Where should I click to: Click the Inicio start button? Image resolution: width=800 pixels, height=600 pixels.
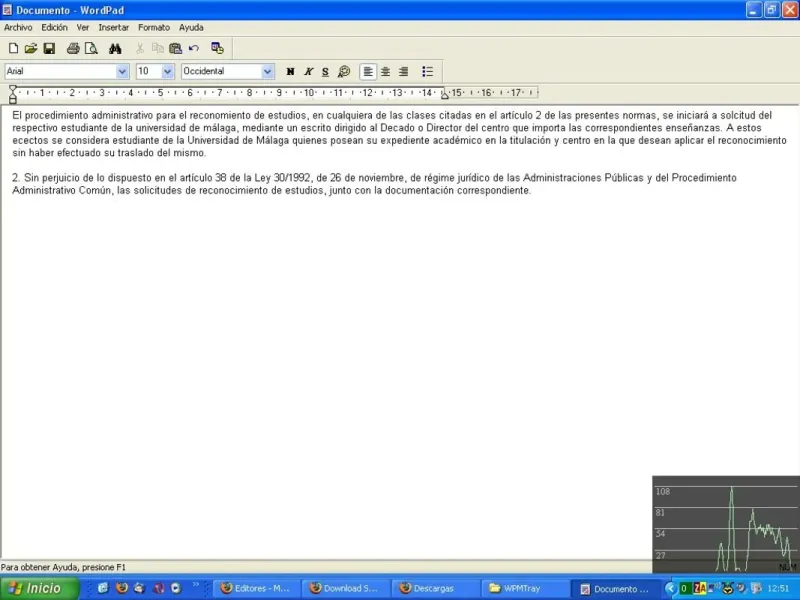click(40, 588)
